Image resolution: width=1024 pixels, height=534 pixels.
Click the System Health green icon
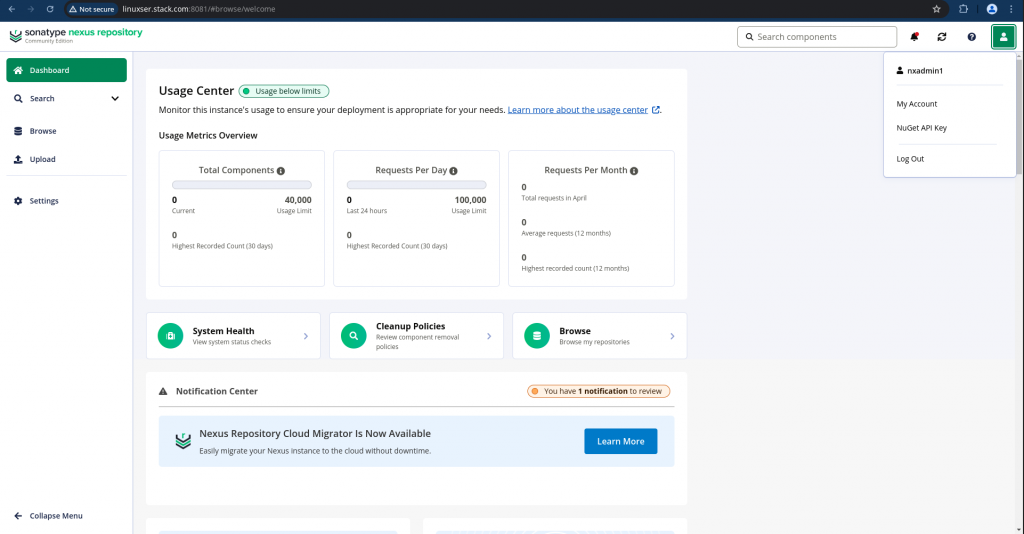170,336
